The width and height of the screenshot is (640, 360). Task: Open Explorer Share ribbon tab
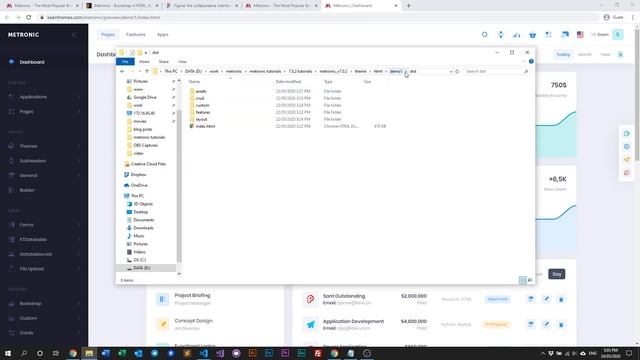[x=164, y=62]
